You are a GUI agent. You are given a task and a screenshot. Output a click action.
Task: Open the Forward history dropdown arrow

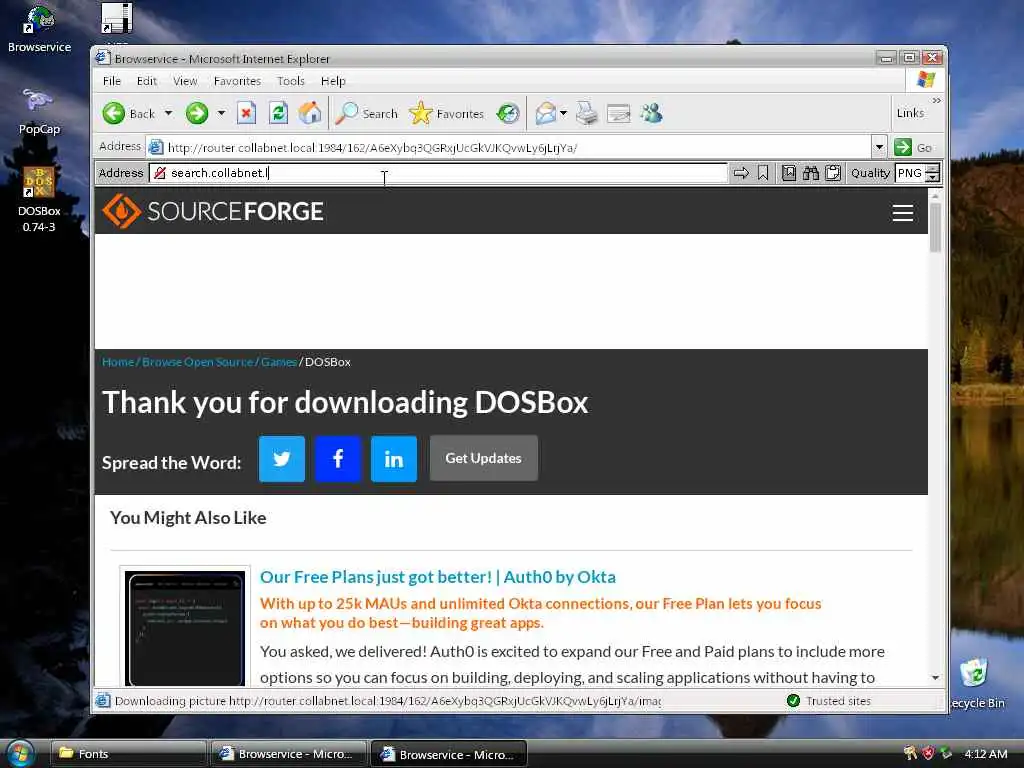(221, 114)
